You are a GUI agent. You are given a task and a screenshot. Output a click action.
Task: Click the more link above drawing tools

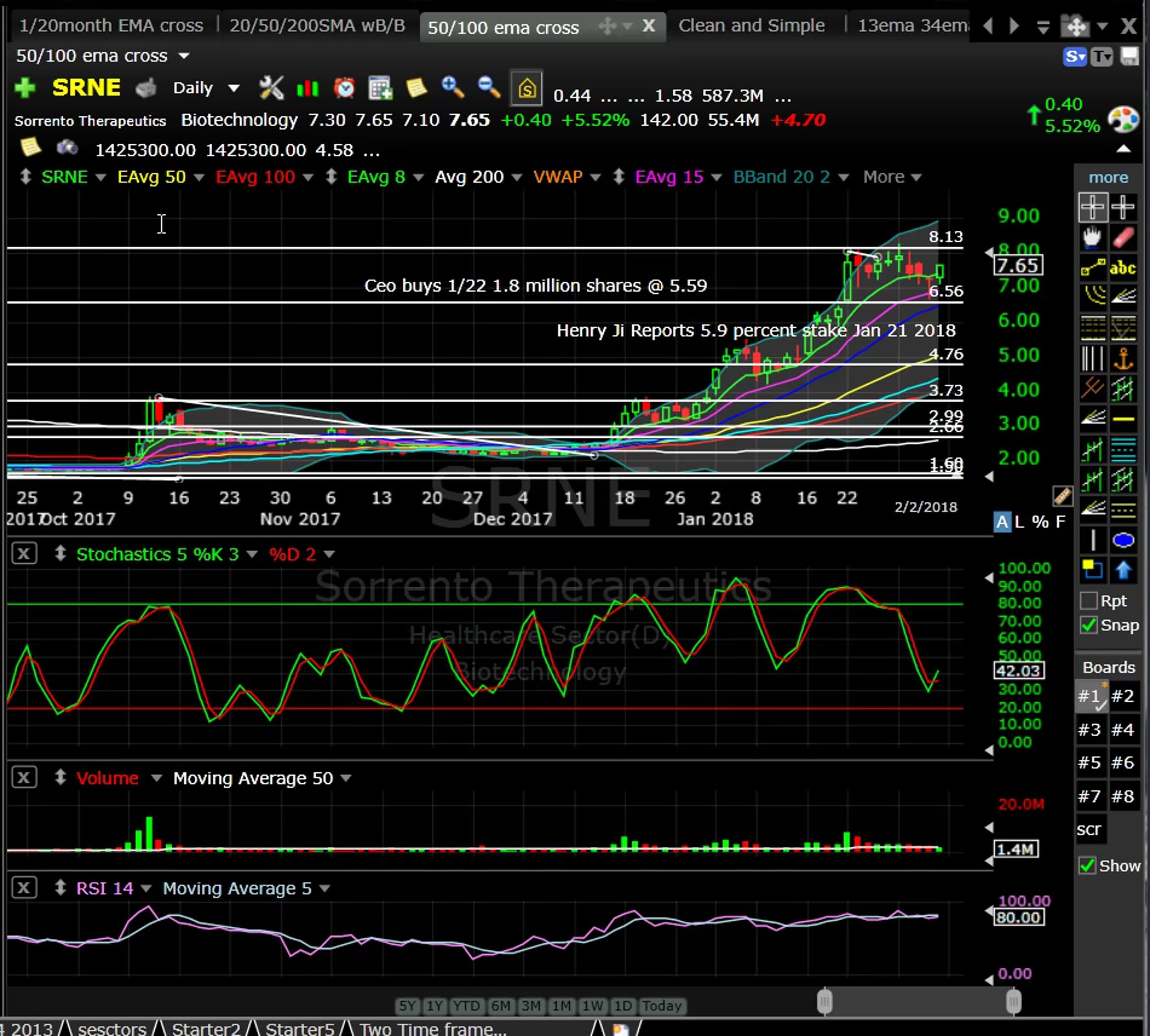point(1108,178)
